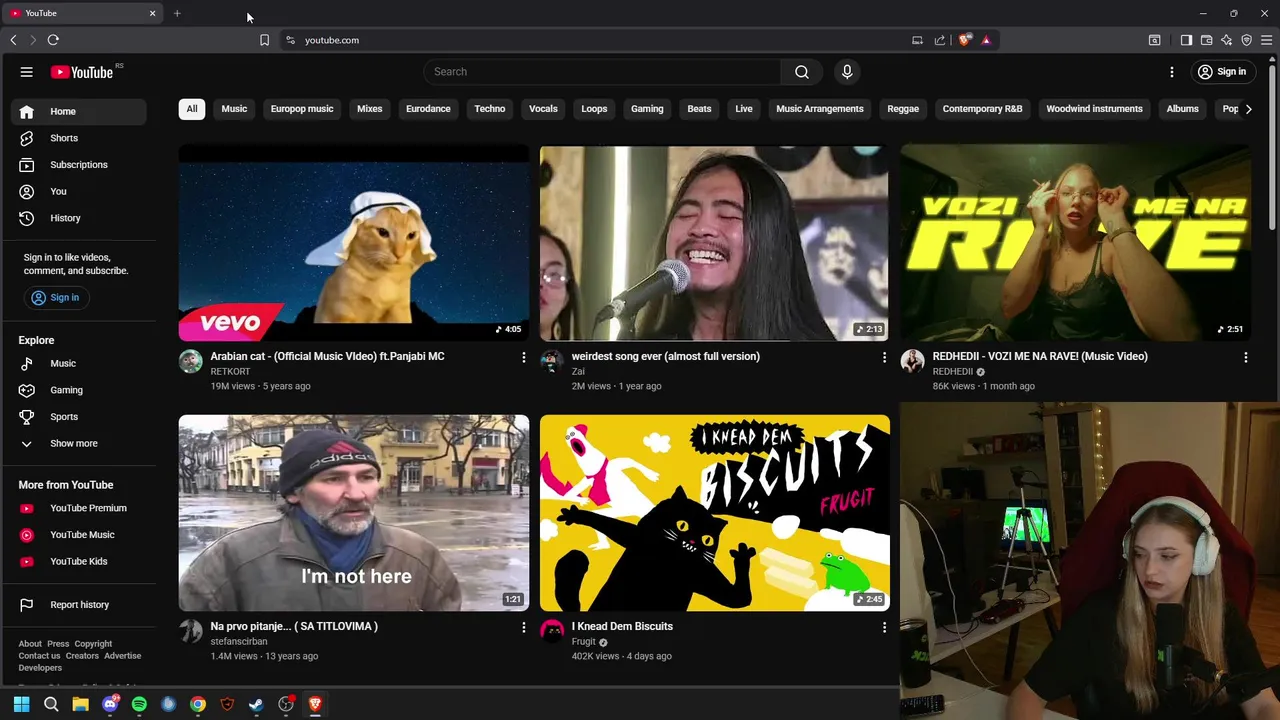
Task: Open Music under Explore
Action: 78,363
